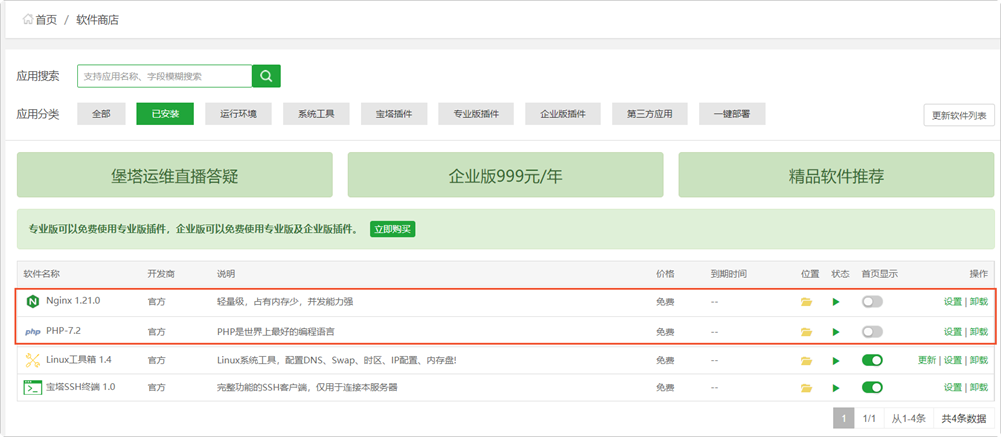Click the 1/1 page count text
Viewport: 1001px width, 437px height.
(x=869, y=418)
